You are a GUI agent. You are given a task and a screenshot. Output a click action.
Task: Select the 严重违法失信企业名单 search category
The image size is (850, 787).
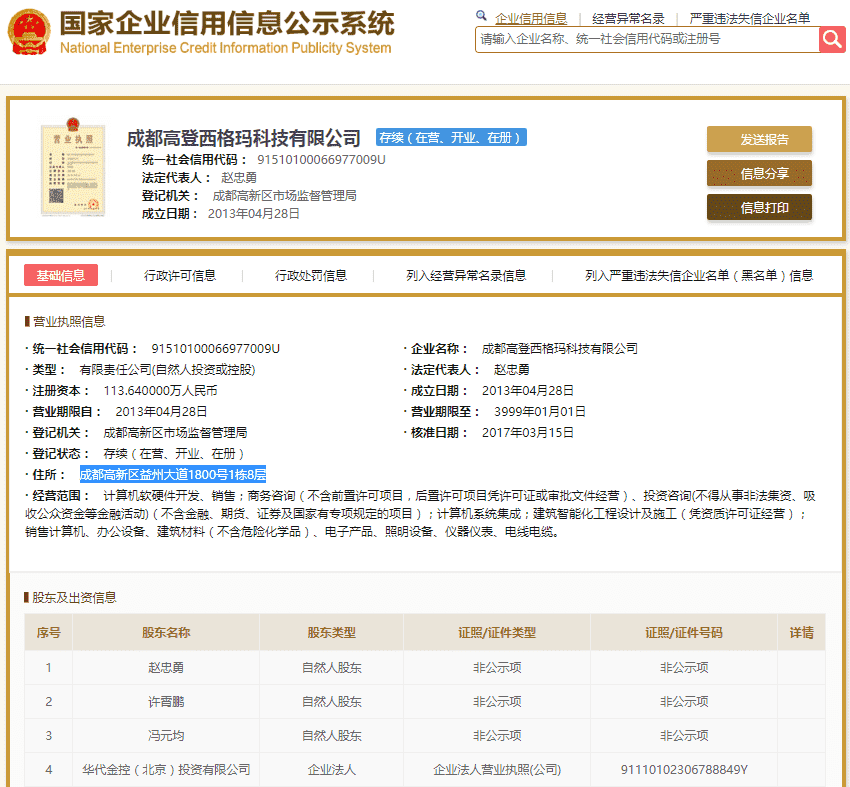pyautogui.click(x=749, y=18)
